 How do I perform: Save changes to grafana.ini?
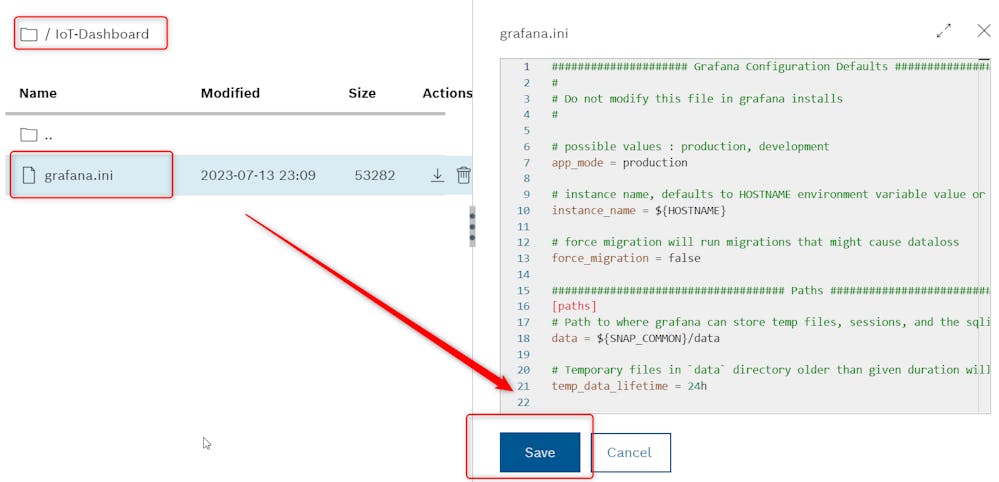coord(540,452)
